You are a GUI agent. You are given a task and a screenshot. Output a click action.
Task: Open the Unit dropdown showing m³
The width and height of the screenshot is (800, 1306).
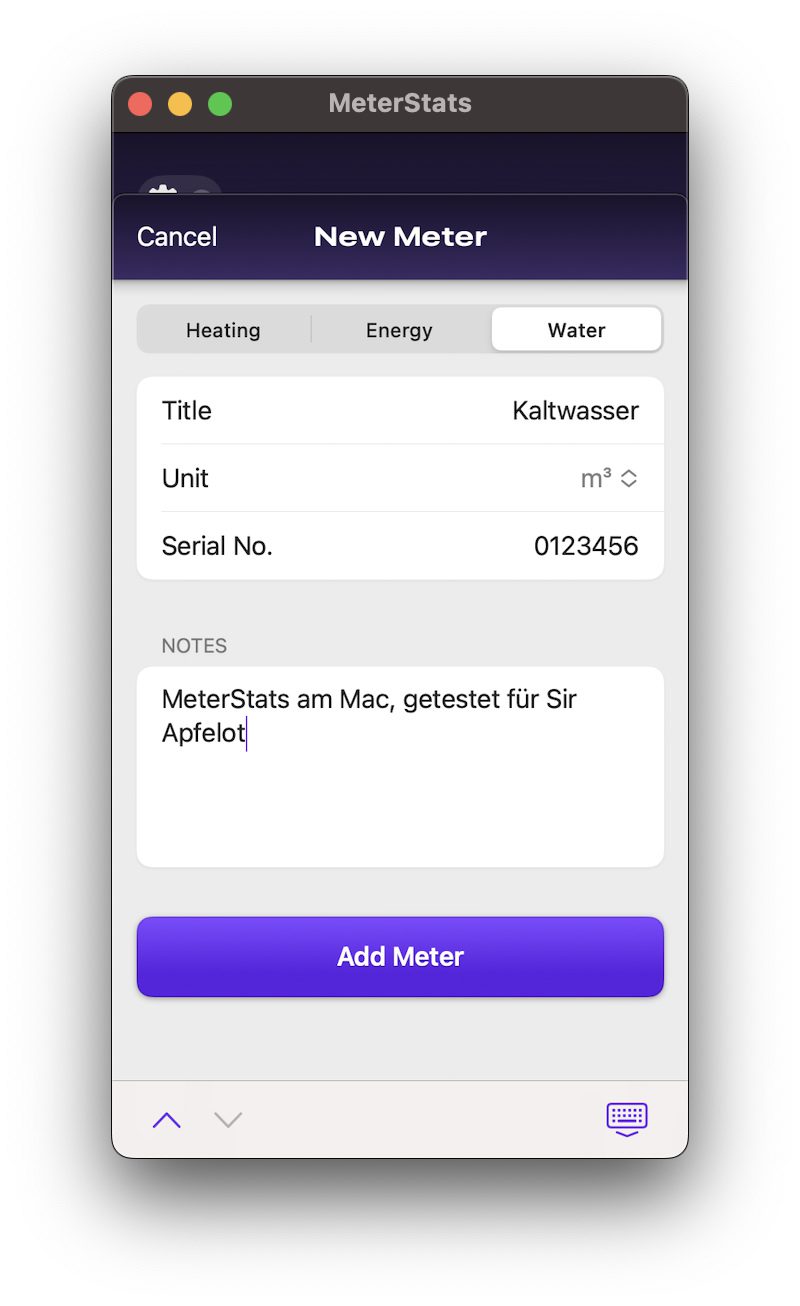pos(608,479)
